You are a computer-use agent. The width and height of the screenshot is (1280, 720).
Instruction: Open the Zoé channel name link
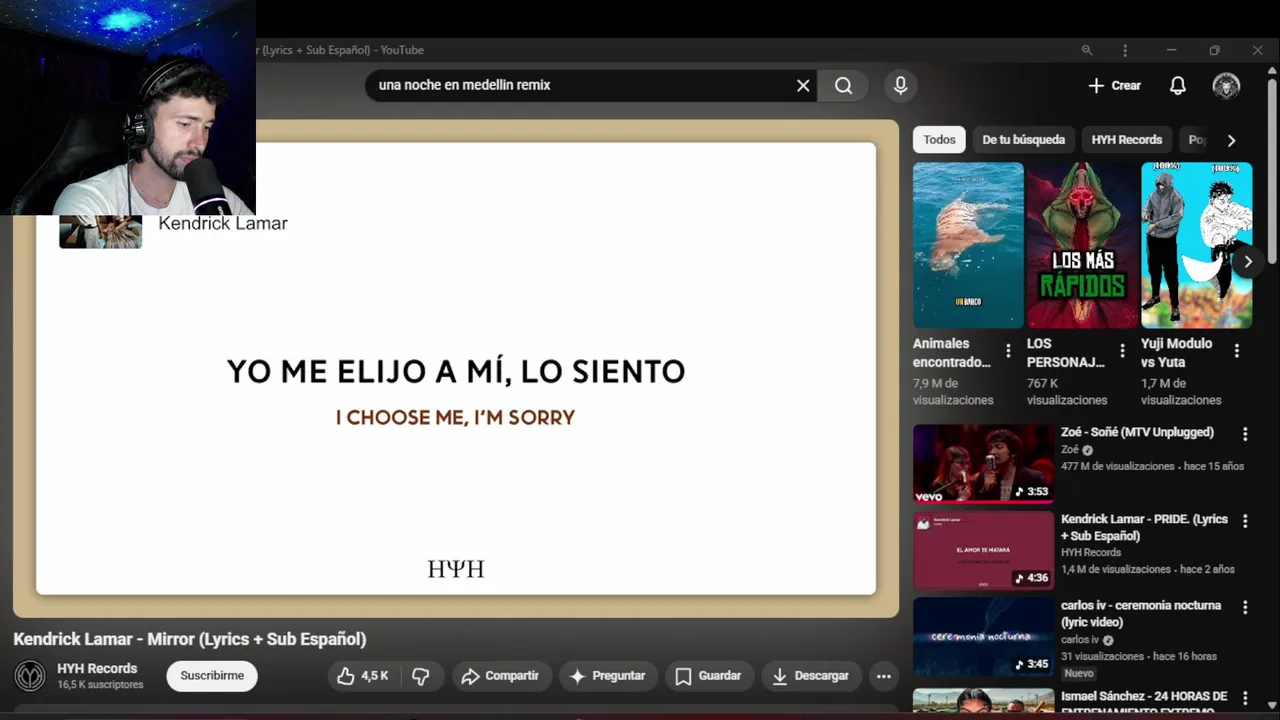1070,450
